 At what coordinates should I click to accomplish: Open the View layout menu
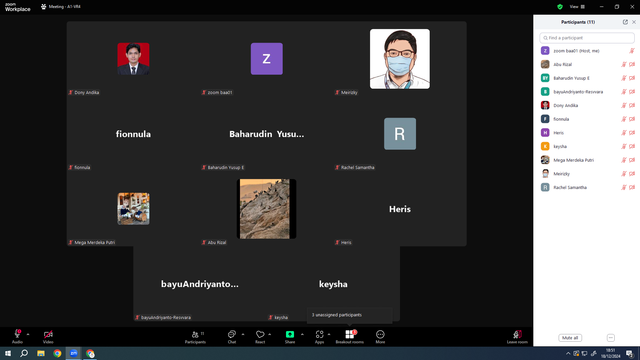[577, 7]
